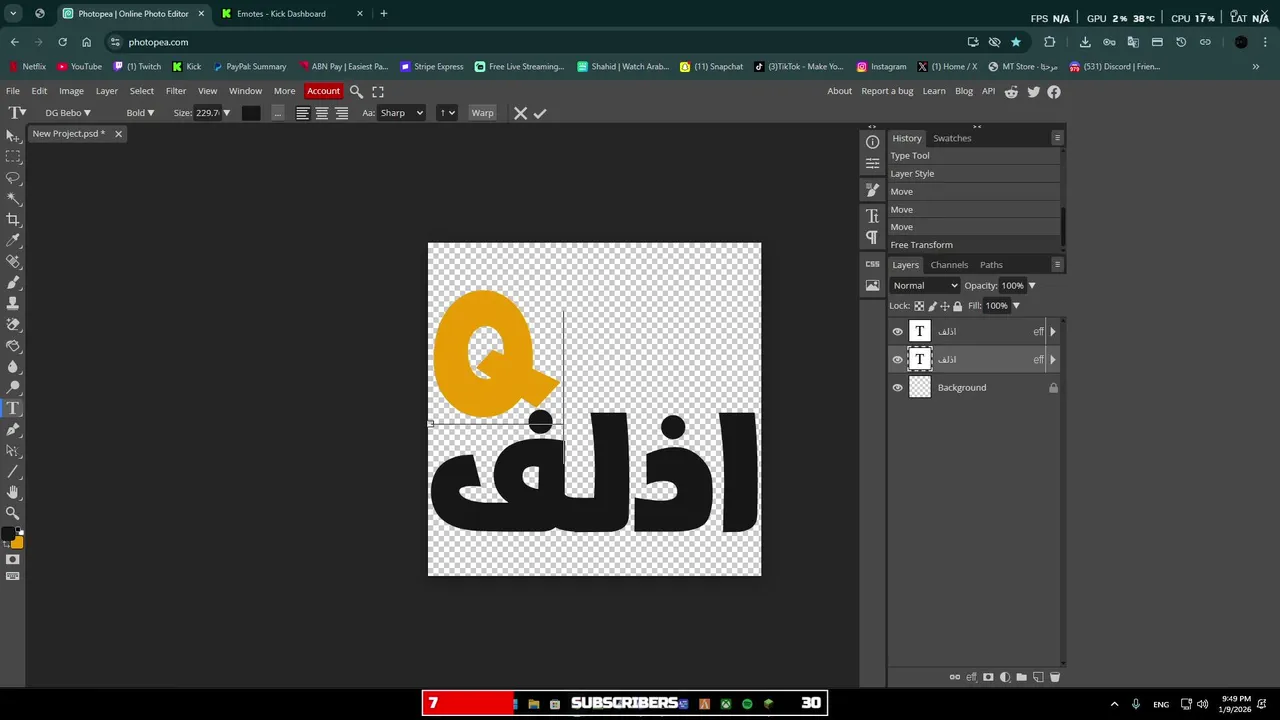Screen dimensions: 1280x720
Task: Hide the highlighted text layer
Action: [897, 360]
